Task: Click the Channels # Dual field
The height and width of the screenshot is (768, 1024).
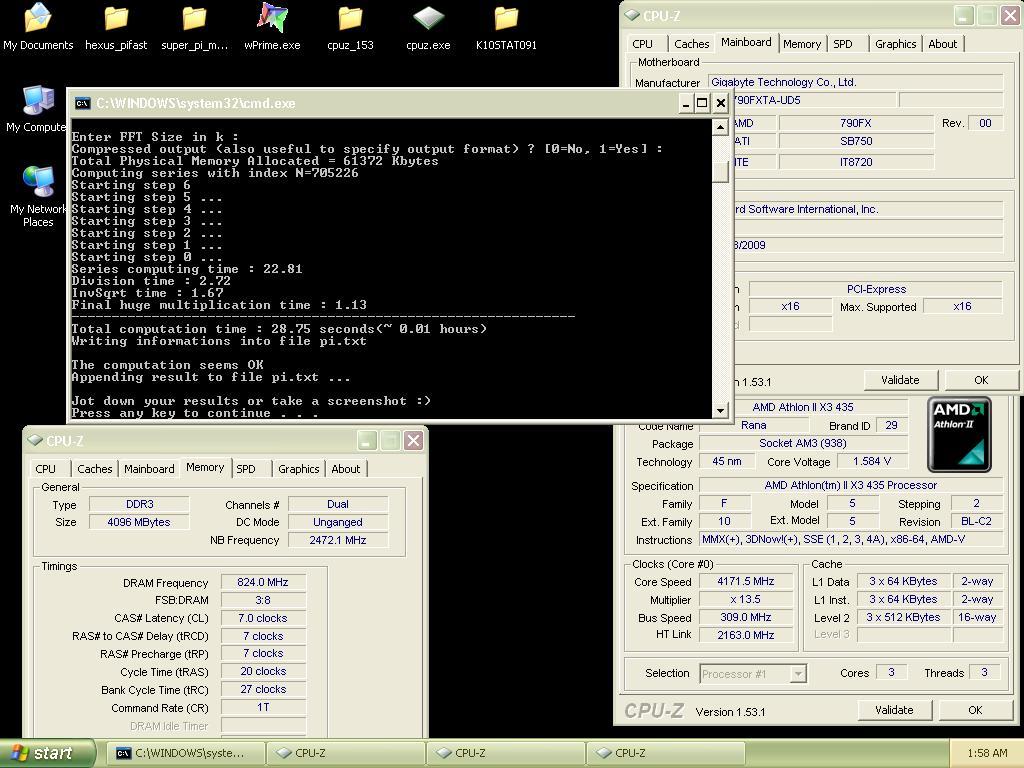Action: click(338, 504)
